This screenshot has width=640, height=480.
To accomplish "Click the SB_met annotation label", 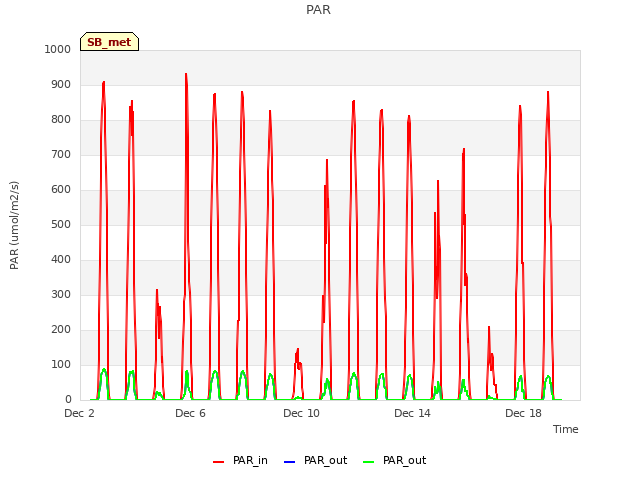I will pyautogui.click(x=109, y=42).
